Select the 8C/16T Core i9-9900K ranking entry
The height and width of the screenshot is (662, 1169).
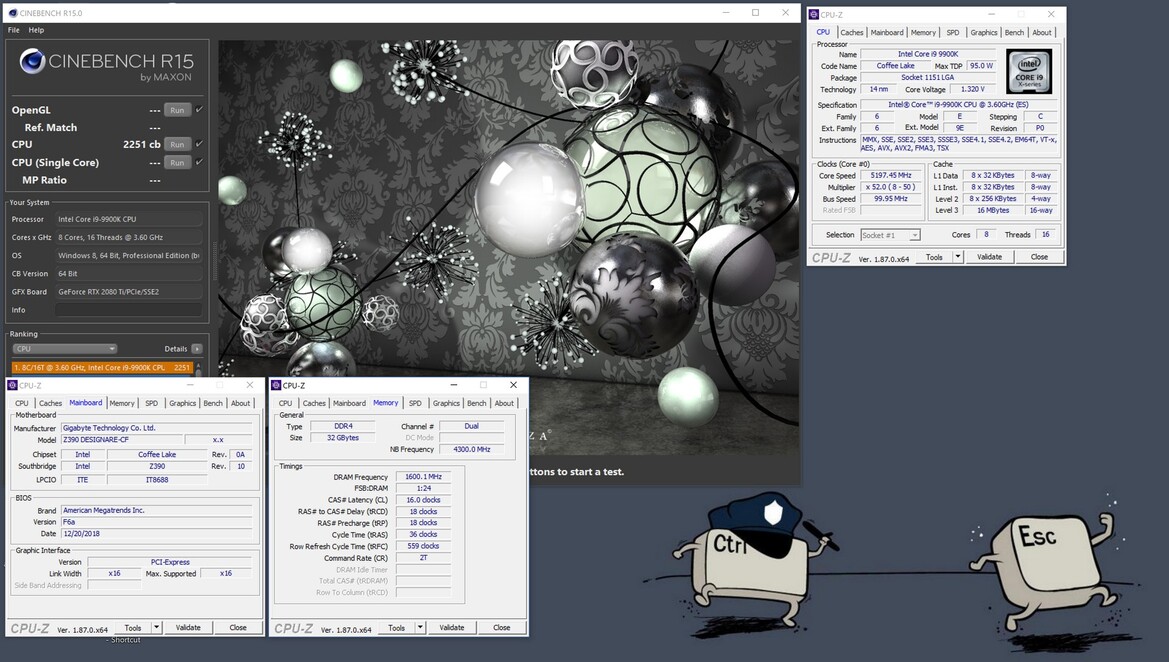pyautogui.click(x=102, y=368)
